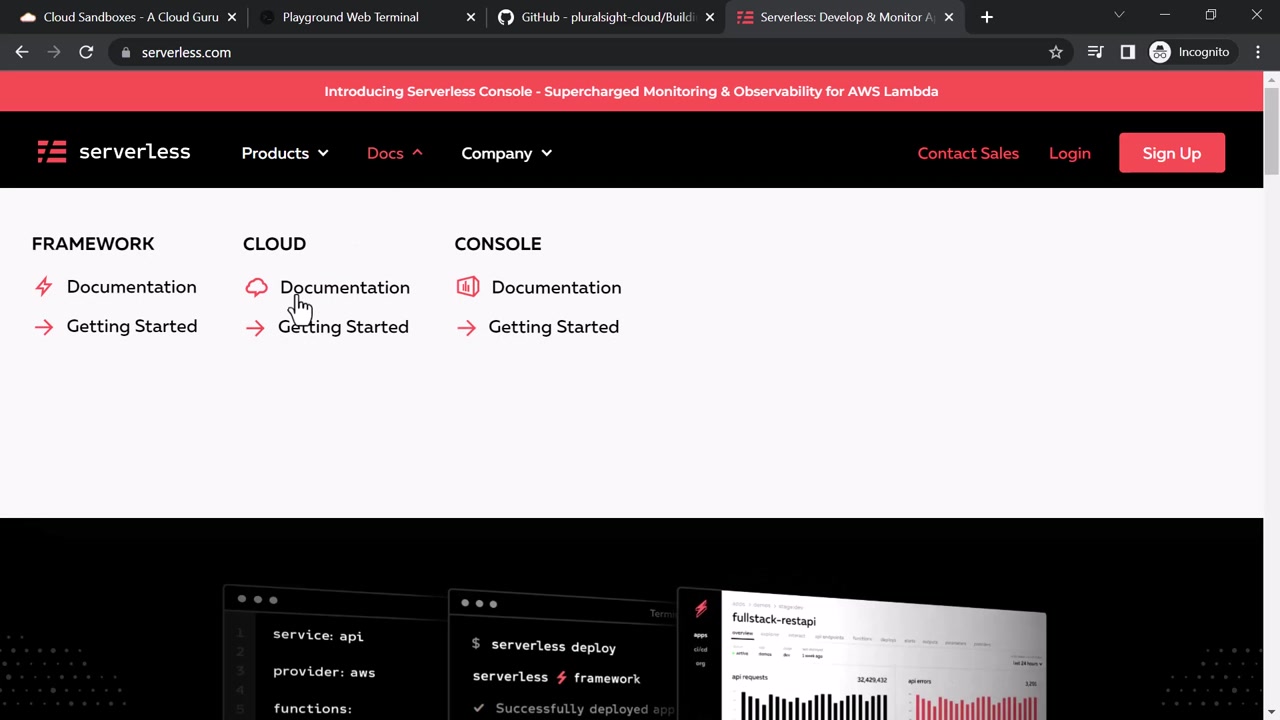Open a new browser tab

(x=987, y=17)
